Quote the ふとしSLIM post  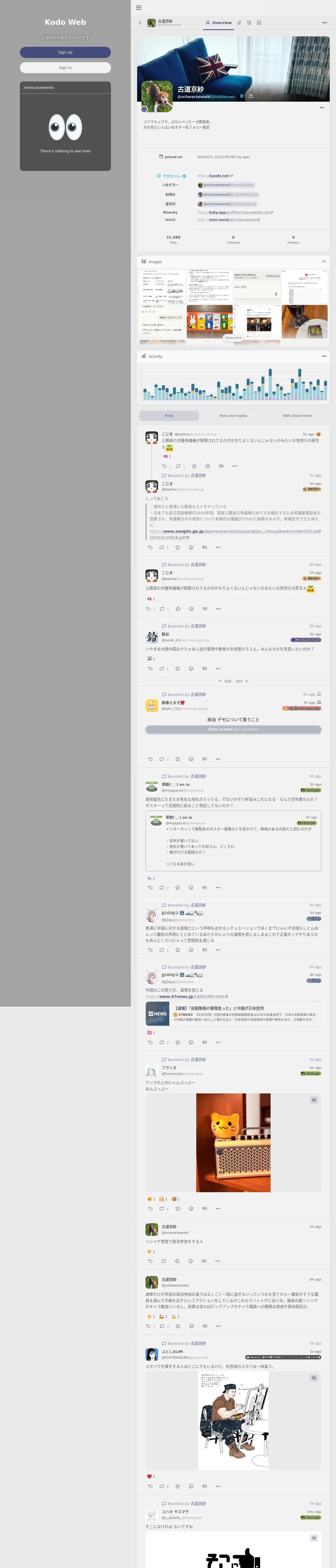pyautogui.click(x=204, y=1486)
